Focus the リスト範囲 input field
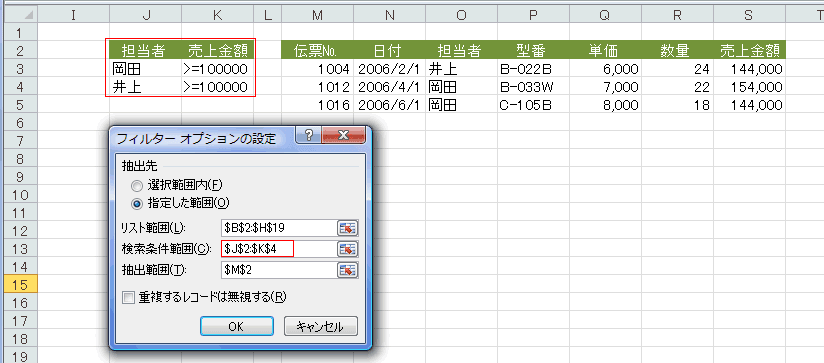Viewport: 824px width, 363px height. click(279, 227)
